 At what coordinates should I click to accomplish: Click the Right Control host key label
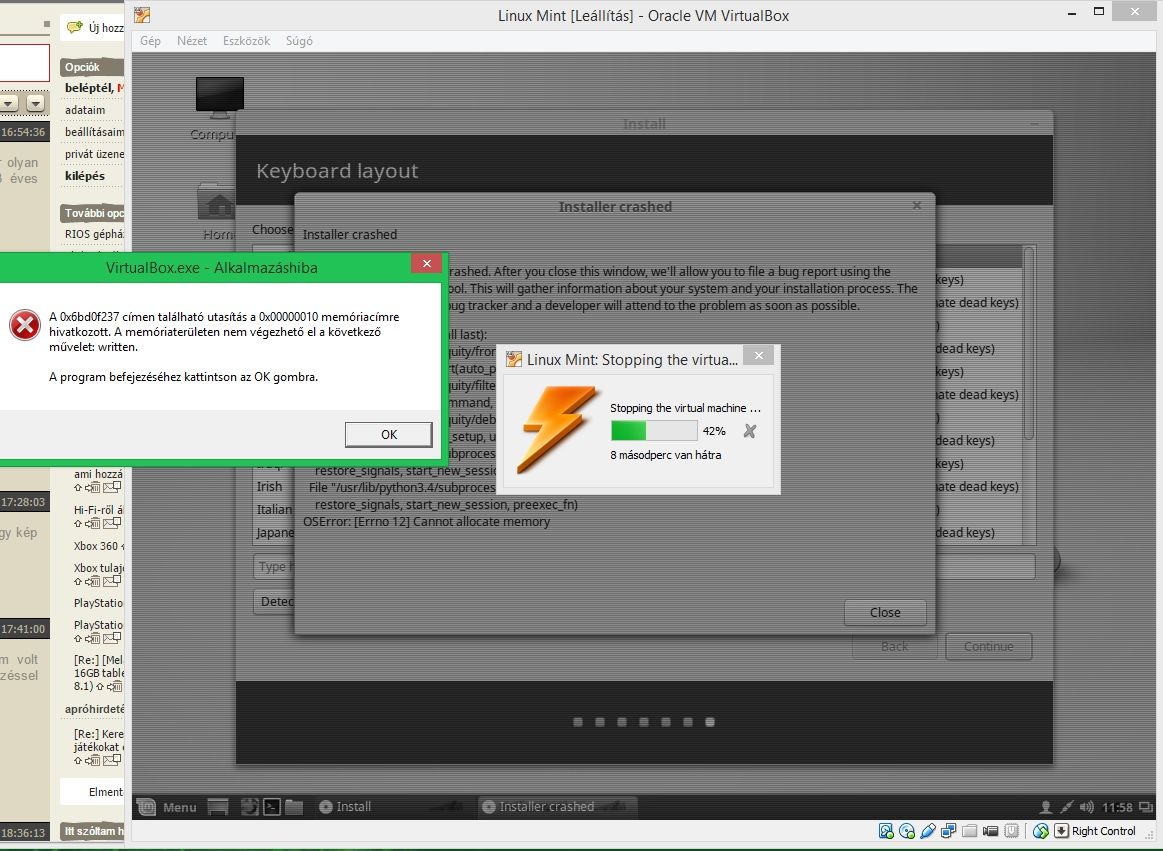[x=1104, y=831]
